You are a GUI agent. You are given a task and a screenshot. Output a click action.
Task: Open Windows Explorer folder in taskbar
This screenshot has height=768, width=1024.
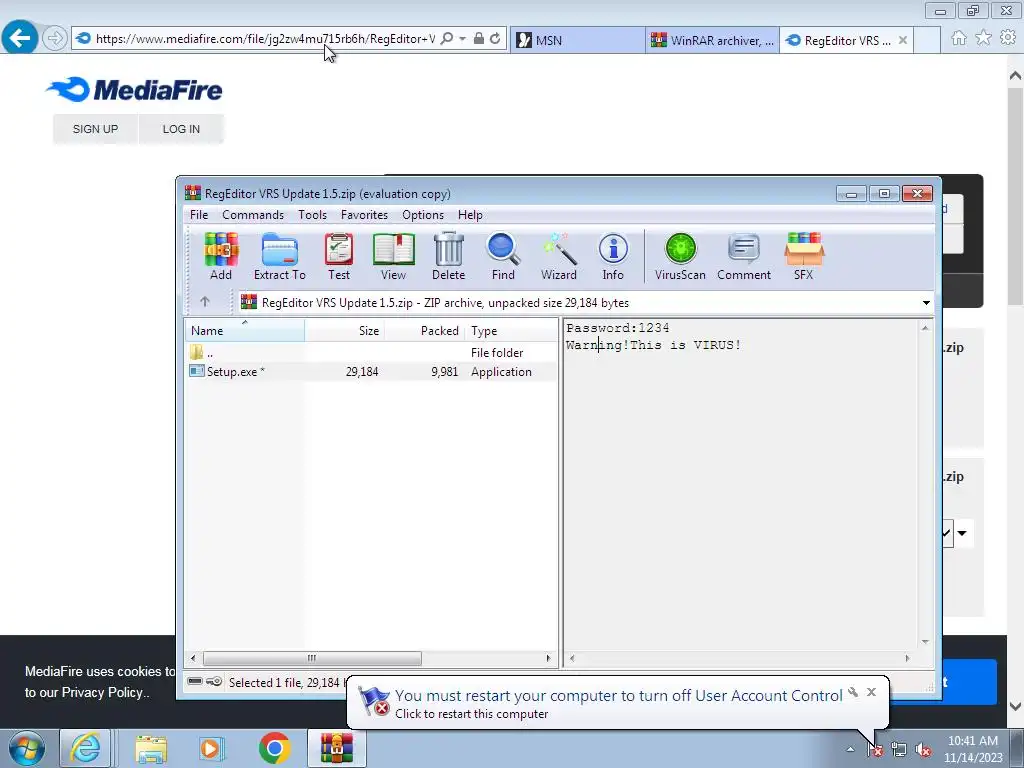(151, 748)
